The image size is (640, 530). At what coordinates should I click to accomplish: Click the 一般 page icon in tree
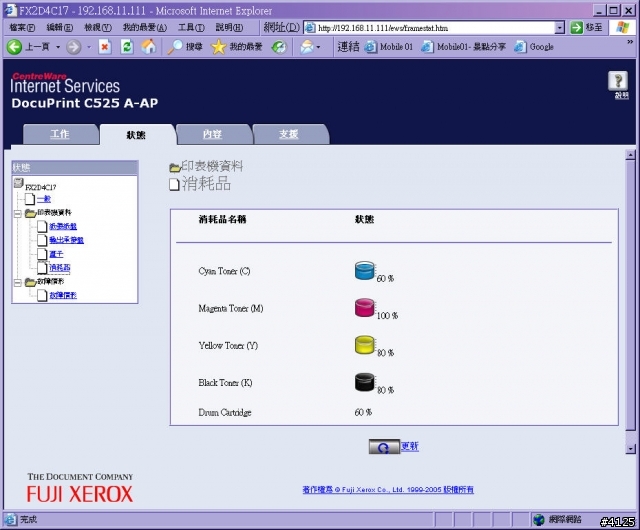(30, 199)
